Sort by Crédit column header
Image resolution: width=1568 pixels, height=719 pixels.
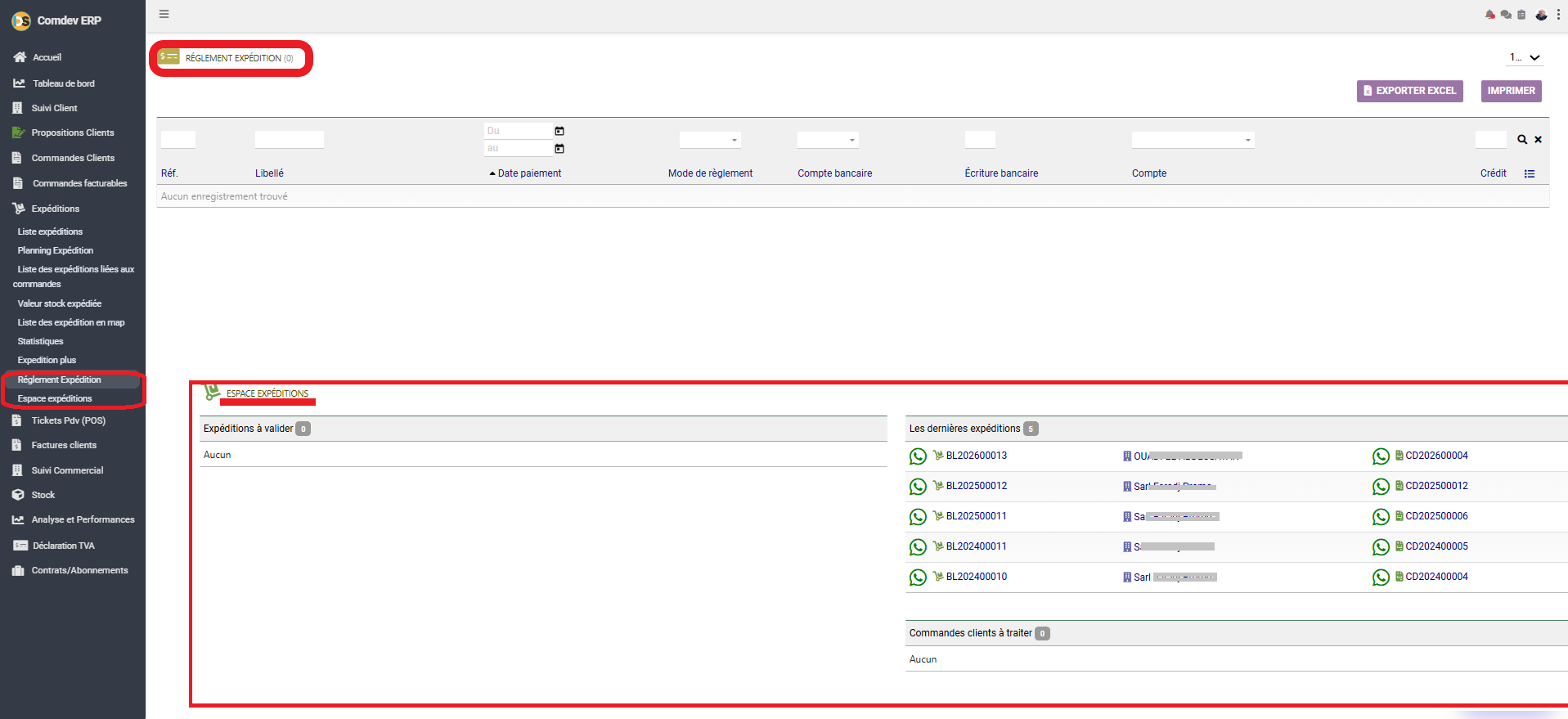1493,173
